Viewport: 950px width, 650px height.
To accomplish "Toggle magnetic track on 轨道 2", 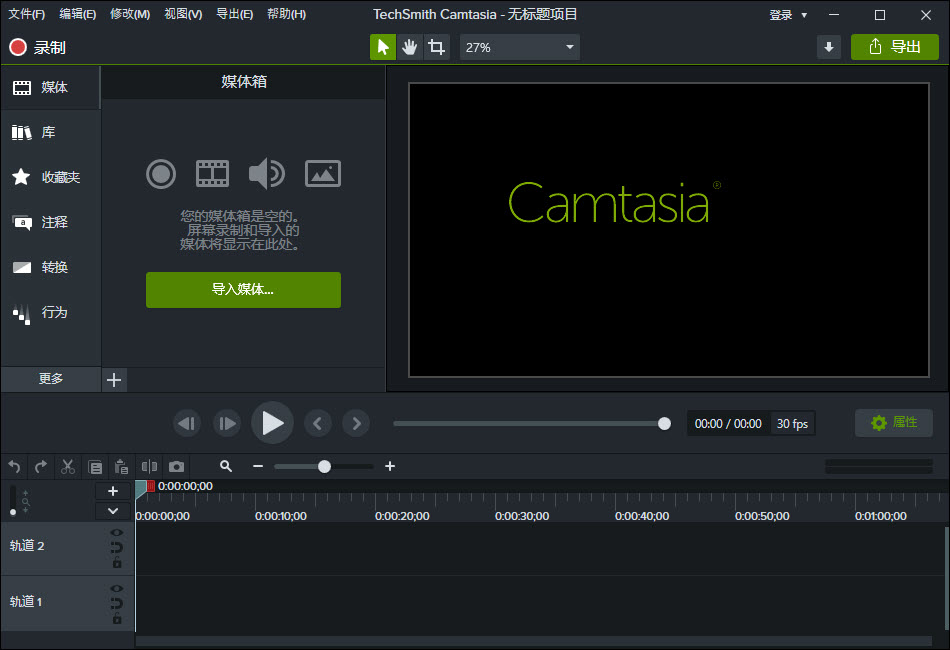I will 116,548.
